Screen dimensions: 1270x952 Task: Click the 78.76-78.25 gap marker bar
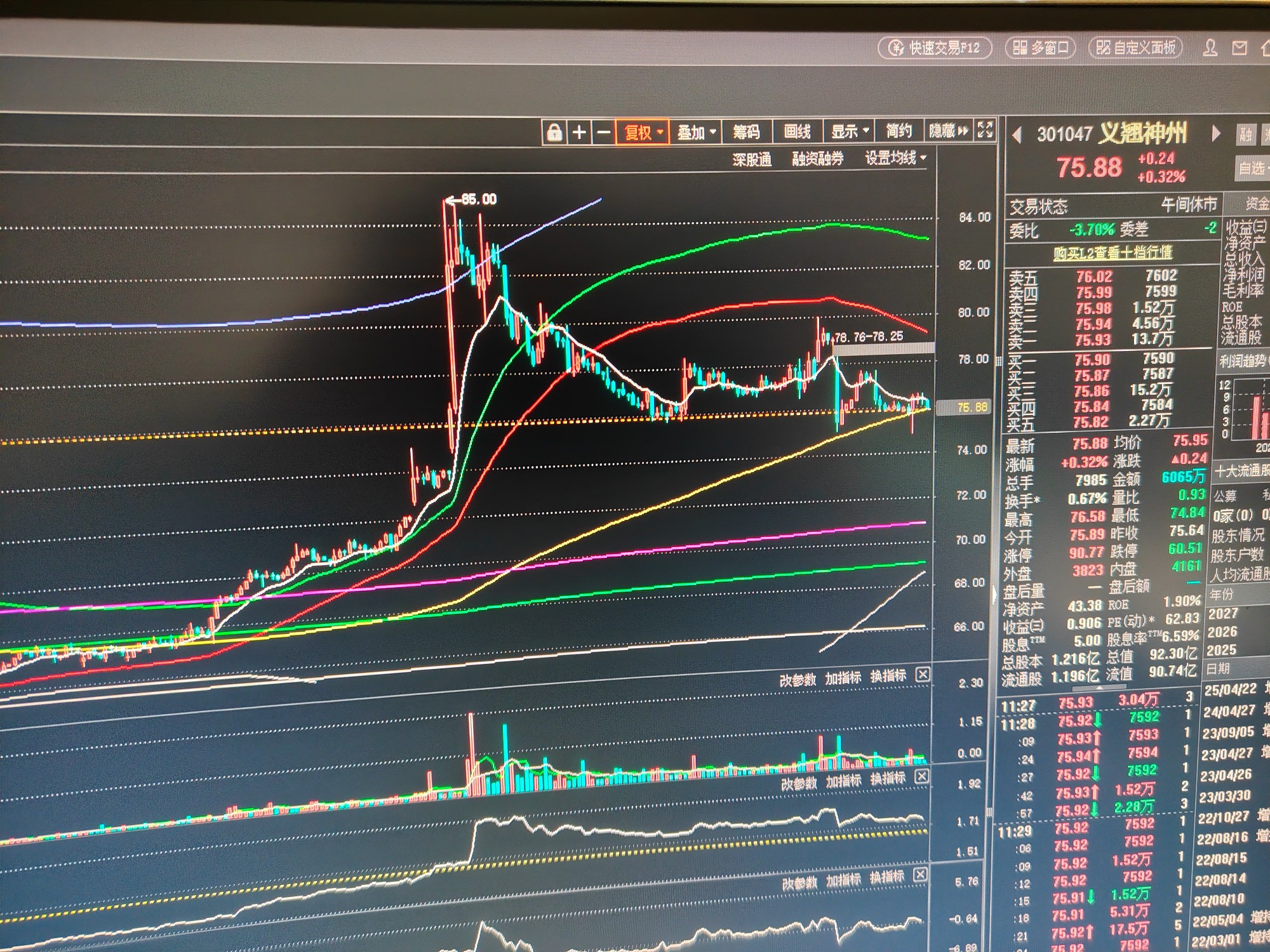click(883, 348)
